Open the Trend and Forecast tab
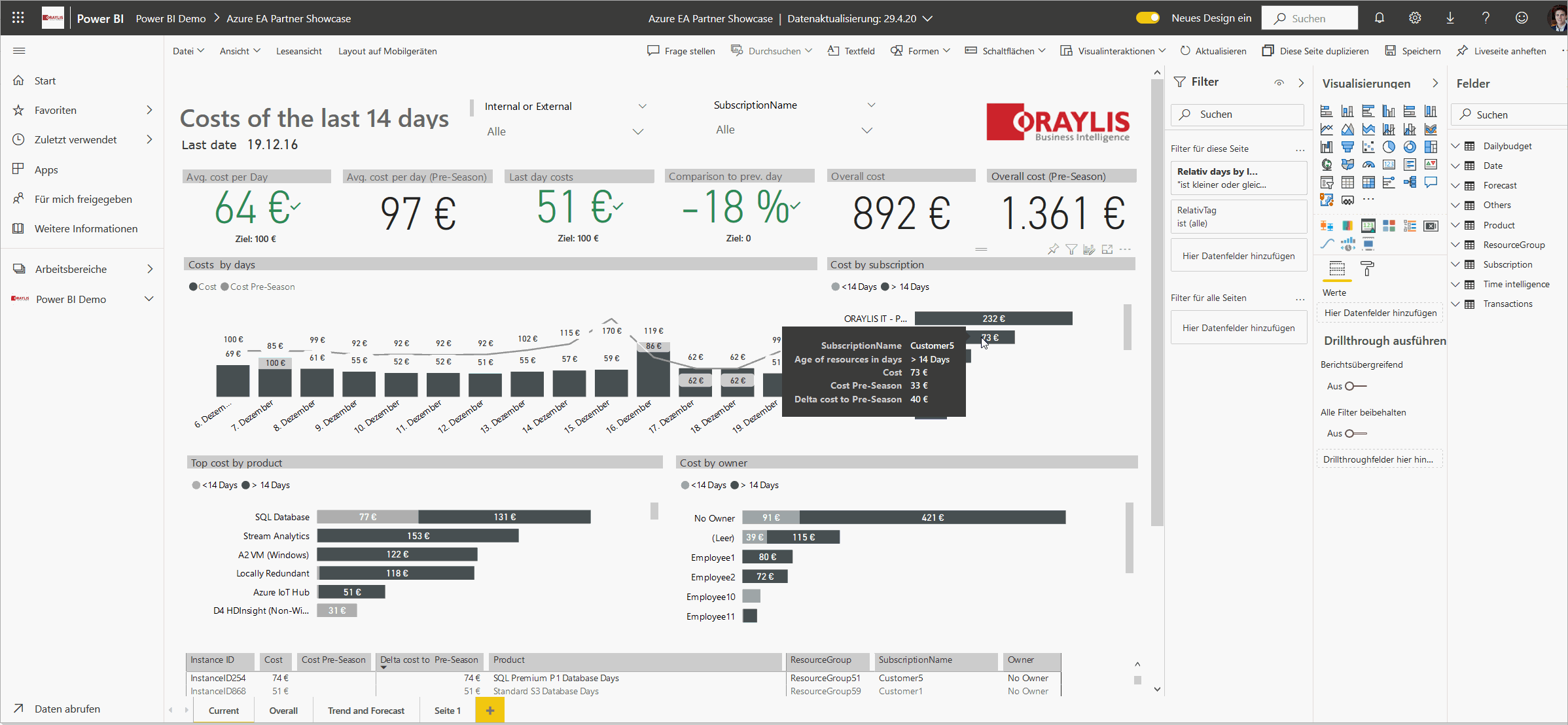Image resolution: width=1568 pixels, height=725 pixels. (x=366, y=711)
